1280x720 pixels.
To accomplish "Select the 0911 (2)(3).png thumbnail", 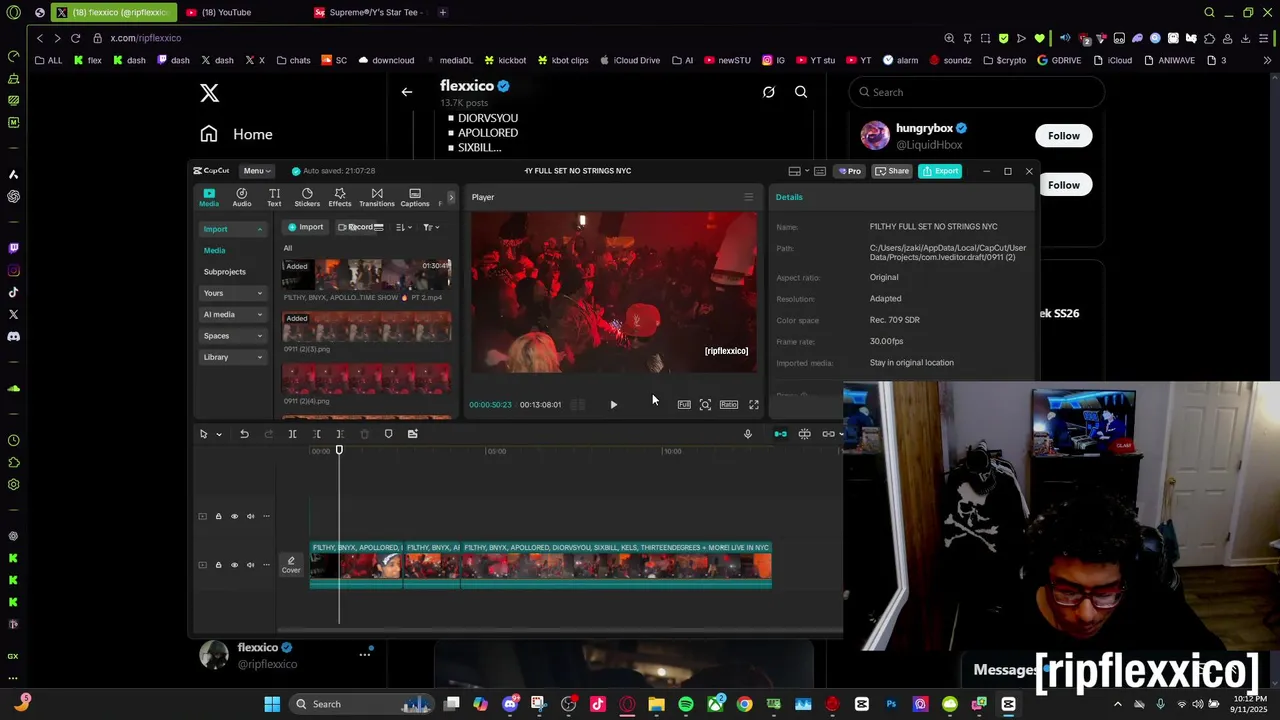I will pyautogui.click(x=367, y=327).
